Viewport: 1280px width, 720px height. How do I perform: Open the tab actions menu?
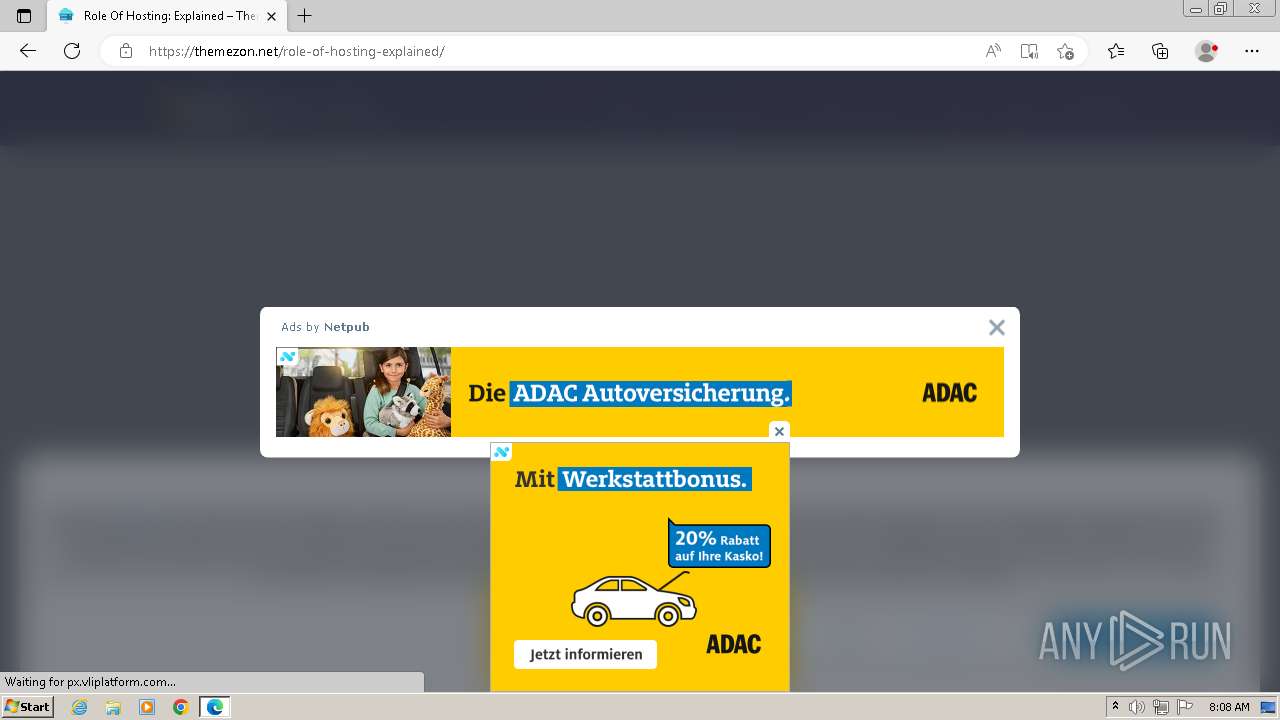coord(24,16)
